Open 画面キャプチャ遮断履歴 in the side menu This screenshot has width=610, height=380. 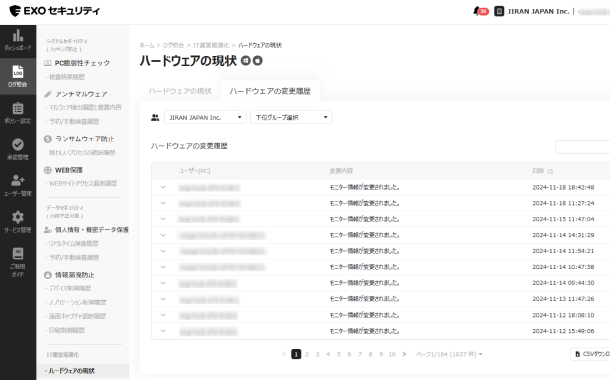(77, 316)
